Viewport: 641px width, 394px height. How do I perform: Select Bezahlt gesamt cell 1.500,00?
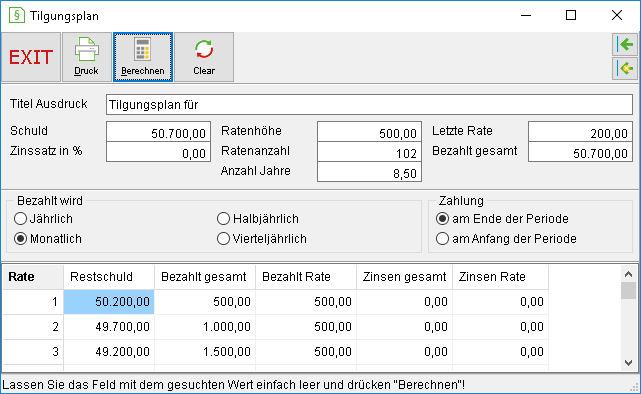(x=205, y=352)
